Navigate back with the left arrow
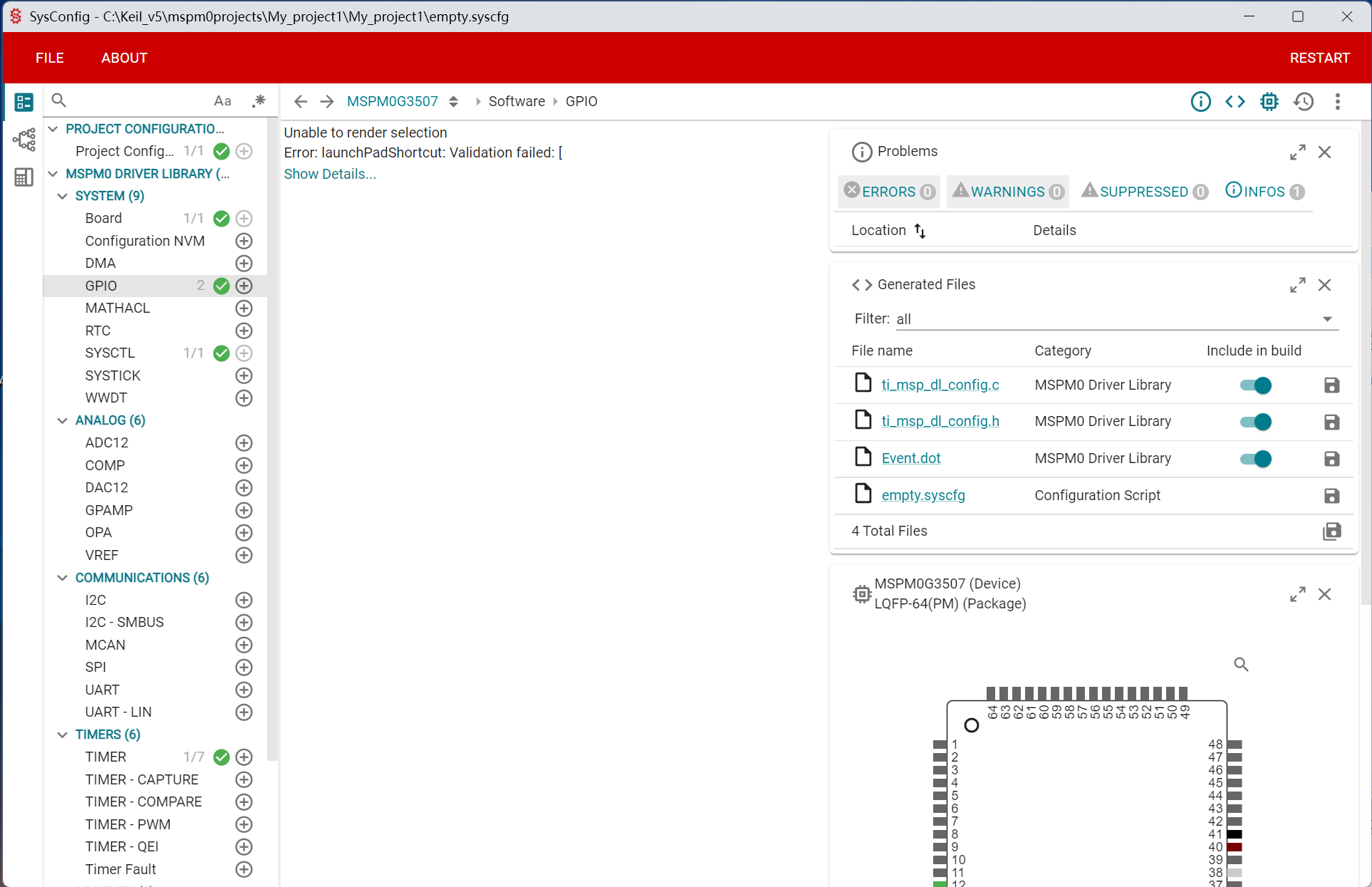The width and height of the screenshot is (1372, 887). tap(301, 102)
